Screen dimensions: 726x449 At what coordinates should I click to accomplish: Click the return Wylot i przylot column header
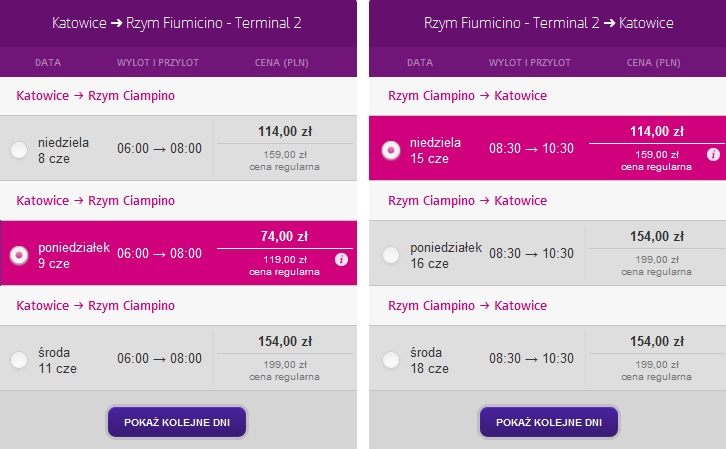coord(530,62)
